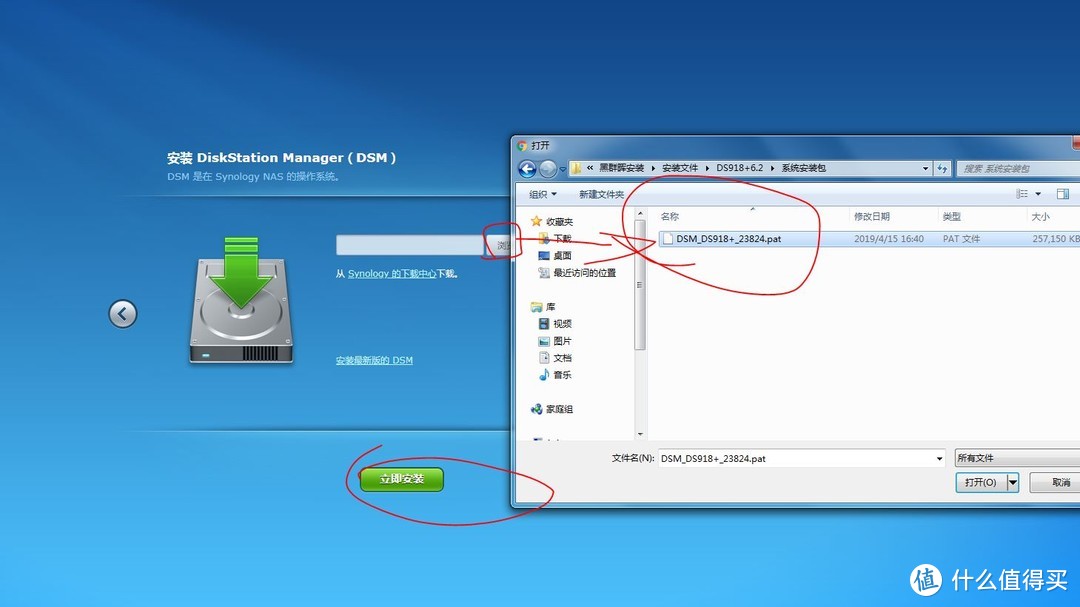This screenshot has height=607, width=1080.
Task: Focus the DSM file path input field
Action: pyautogui.click(x=410, y=245)
